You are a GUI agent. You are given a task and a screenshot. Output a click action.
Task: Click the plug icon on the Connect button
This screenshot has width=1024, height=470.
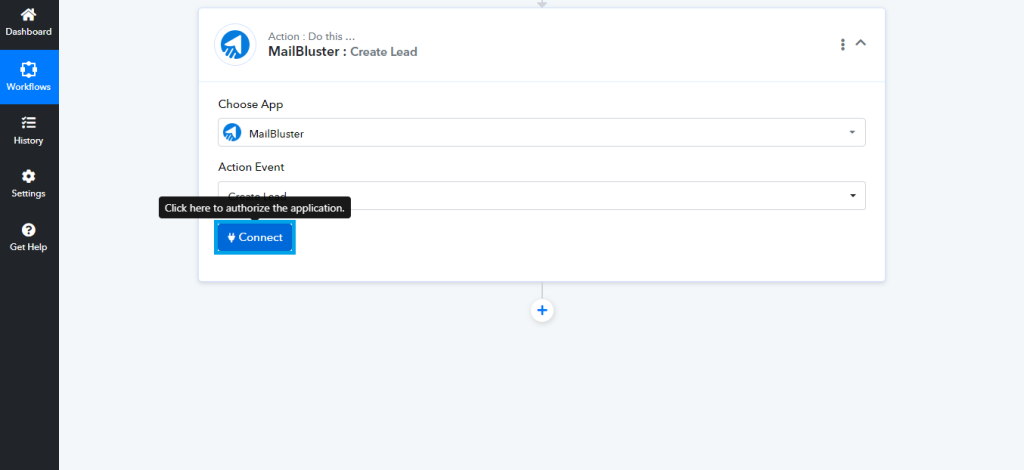[x=231, y=238]
